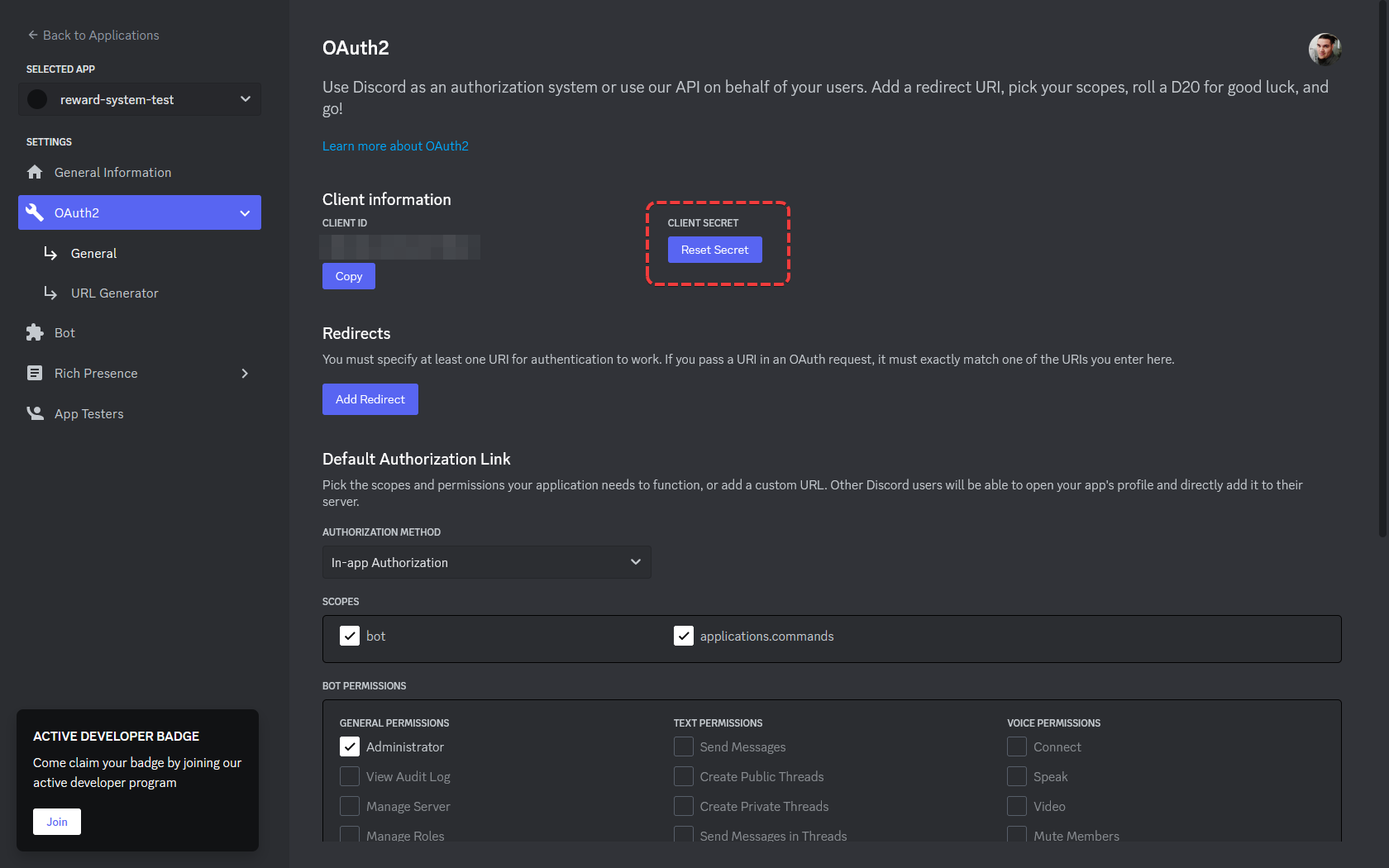This screenshot has height=868, width=1389.
Task: Uncheck the applications.commands scope checkbox
Action: [x=684, y=636]
